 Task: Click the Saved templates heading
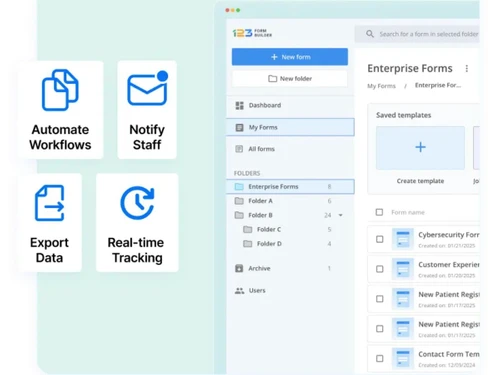pos(403,115)
